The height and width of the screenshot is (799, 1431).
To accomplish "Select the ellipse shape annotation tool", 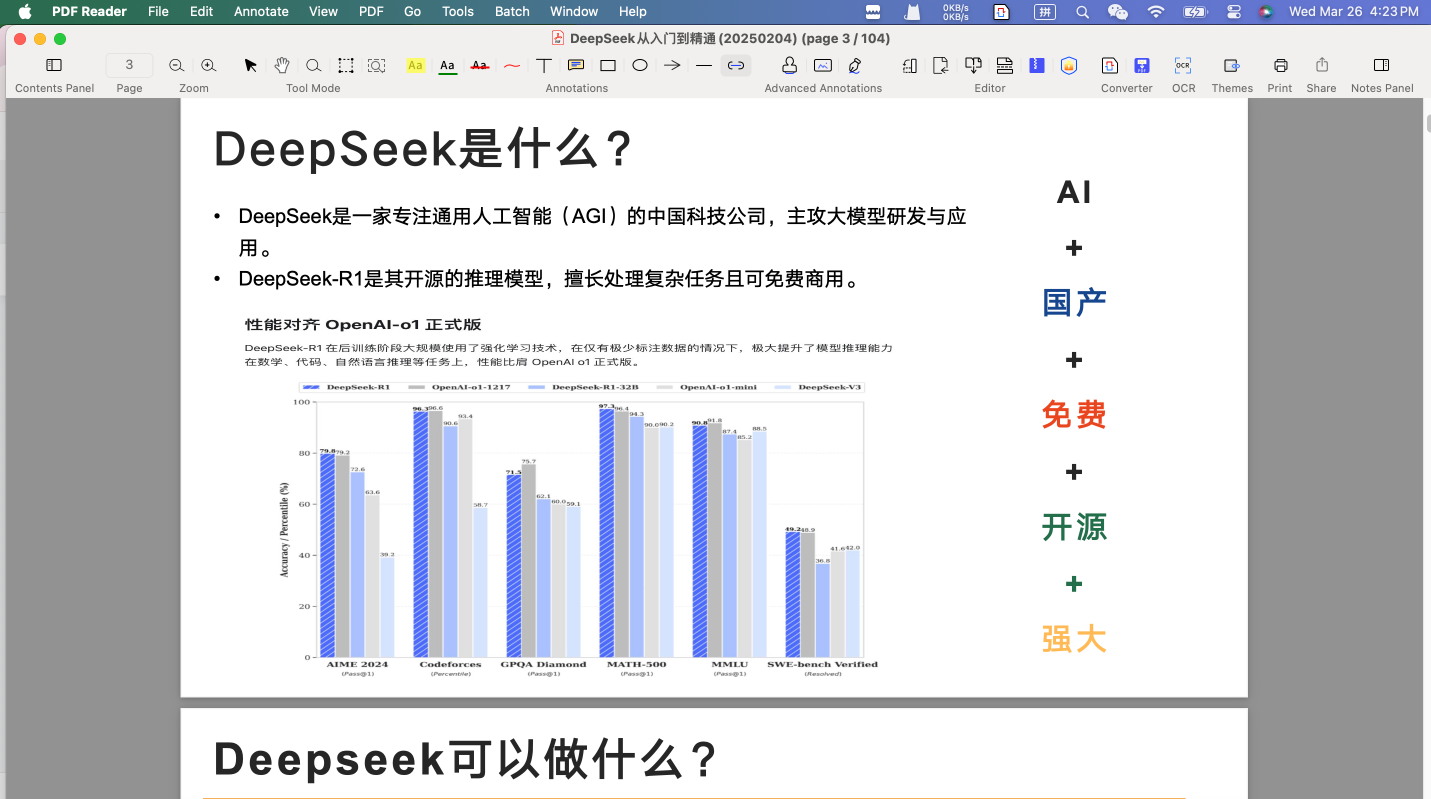I will click(x=640, y=65).
